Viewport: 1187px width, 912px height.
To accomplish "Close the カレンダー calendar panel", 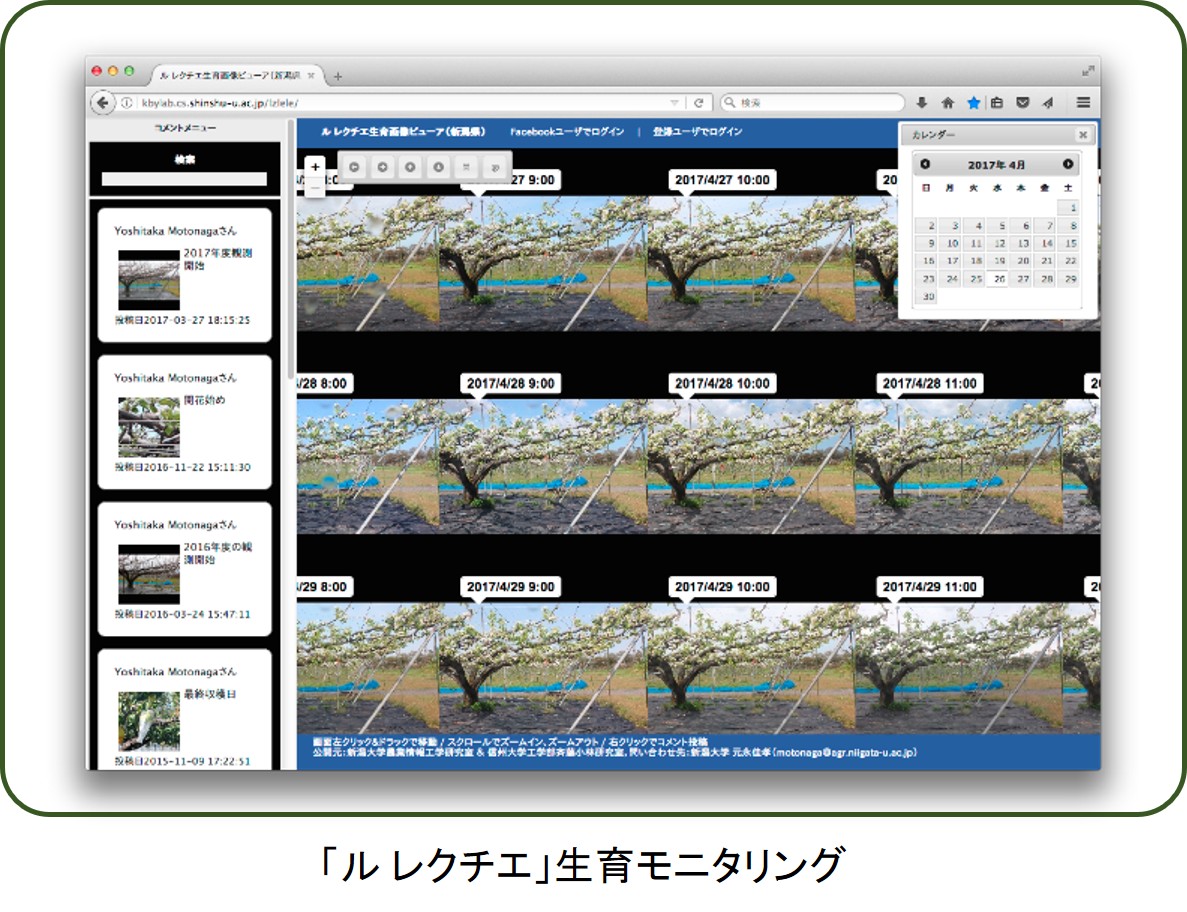I will coord(1082,135).
